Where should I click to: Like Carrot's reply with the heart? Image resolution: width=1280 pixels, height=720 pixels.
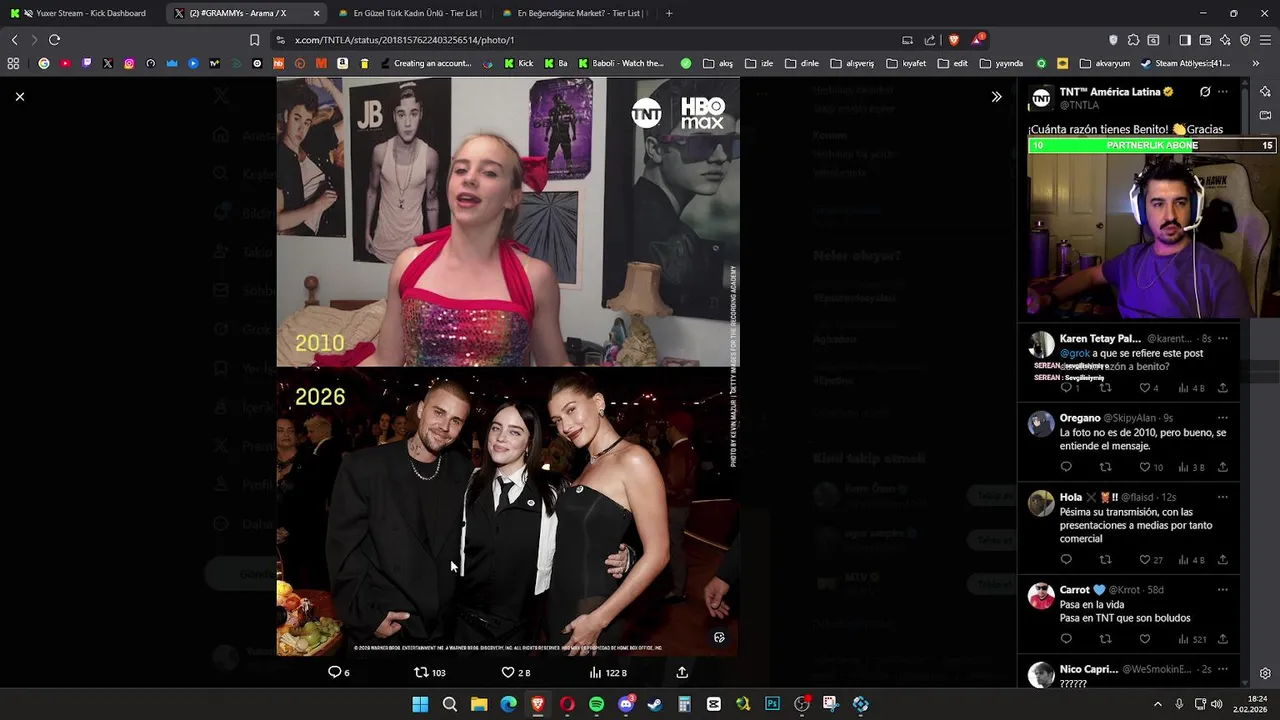pyautogui.click(x=1144, y=639)
